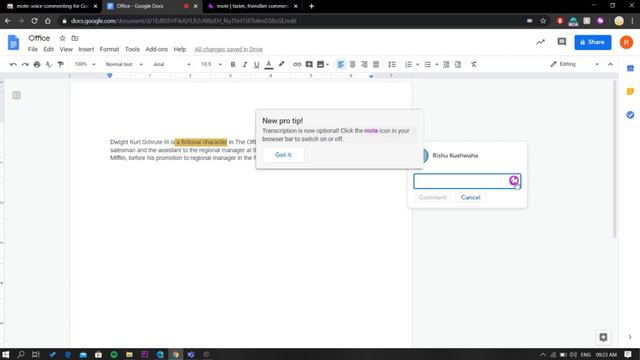Run spelling and grammar check icon

49,64
